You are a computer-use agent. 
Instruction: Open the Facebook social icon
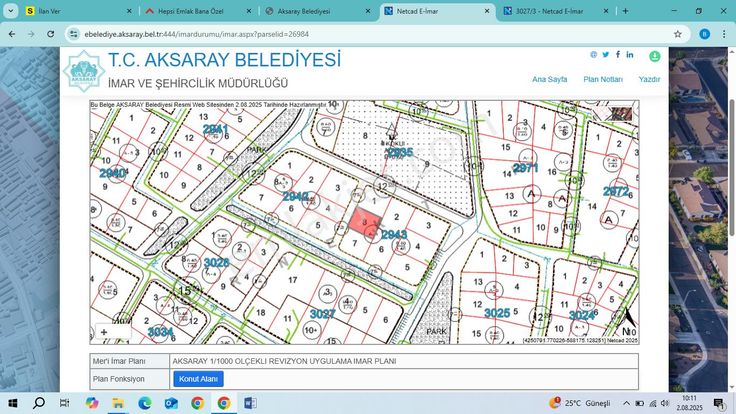click(618, 54)
